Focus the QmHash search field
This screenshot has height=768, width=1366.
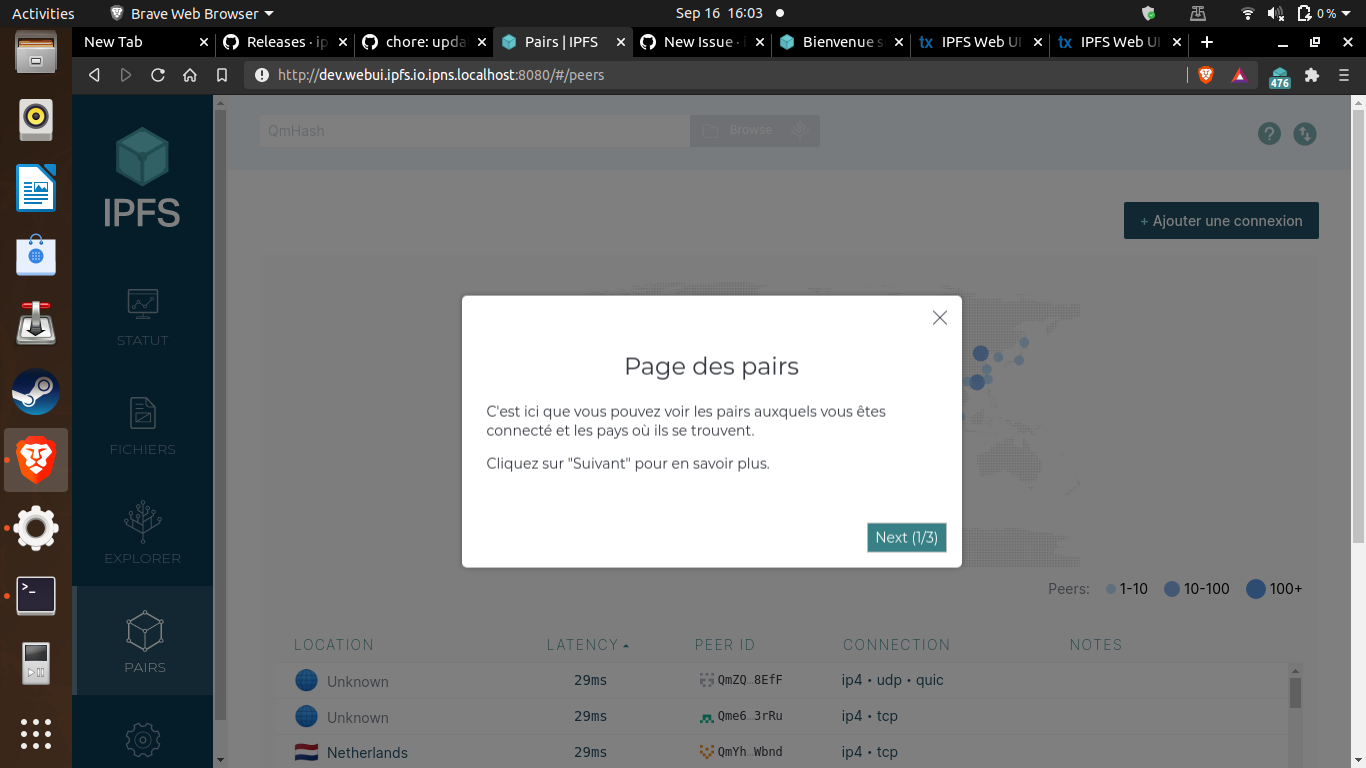point(474,131)
